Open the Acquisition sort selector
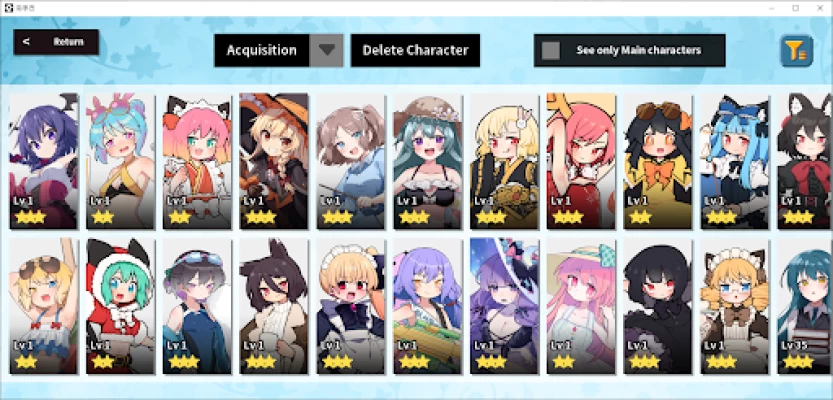 click(262, 50)
